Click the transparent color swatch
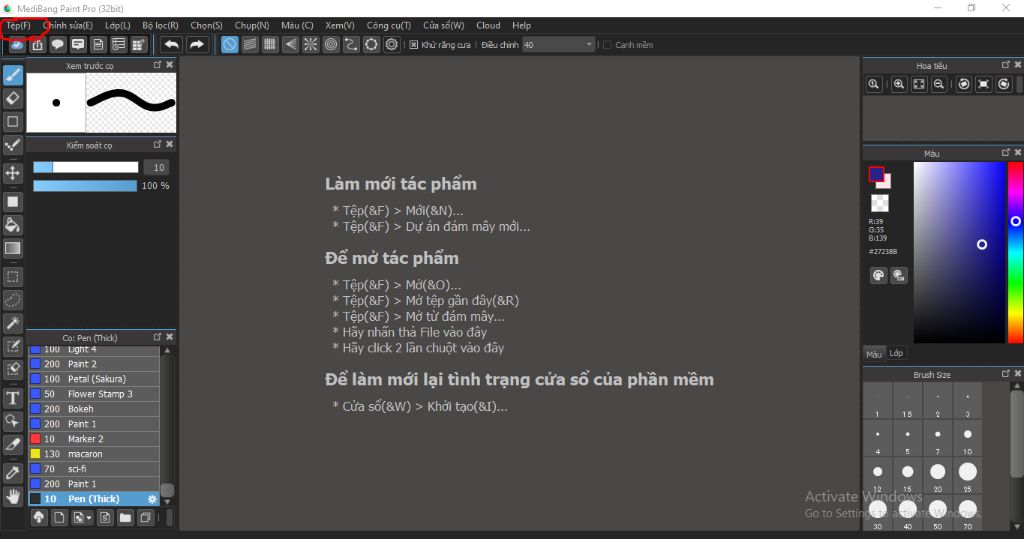 (880, 203)
